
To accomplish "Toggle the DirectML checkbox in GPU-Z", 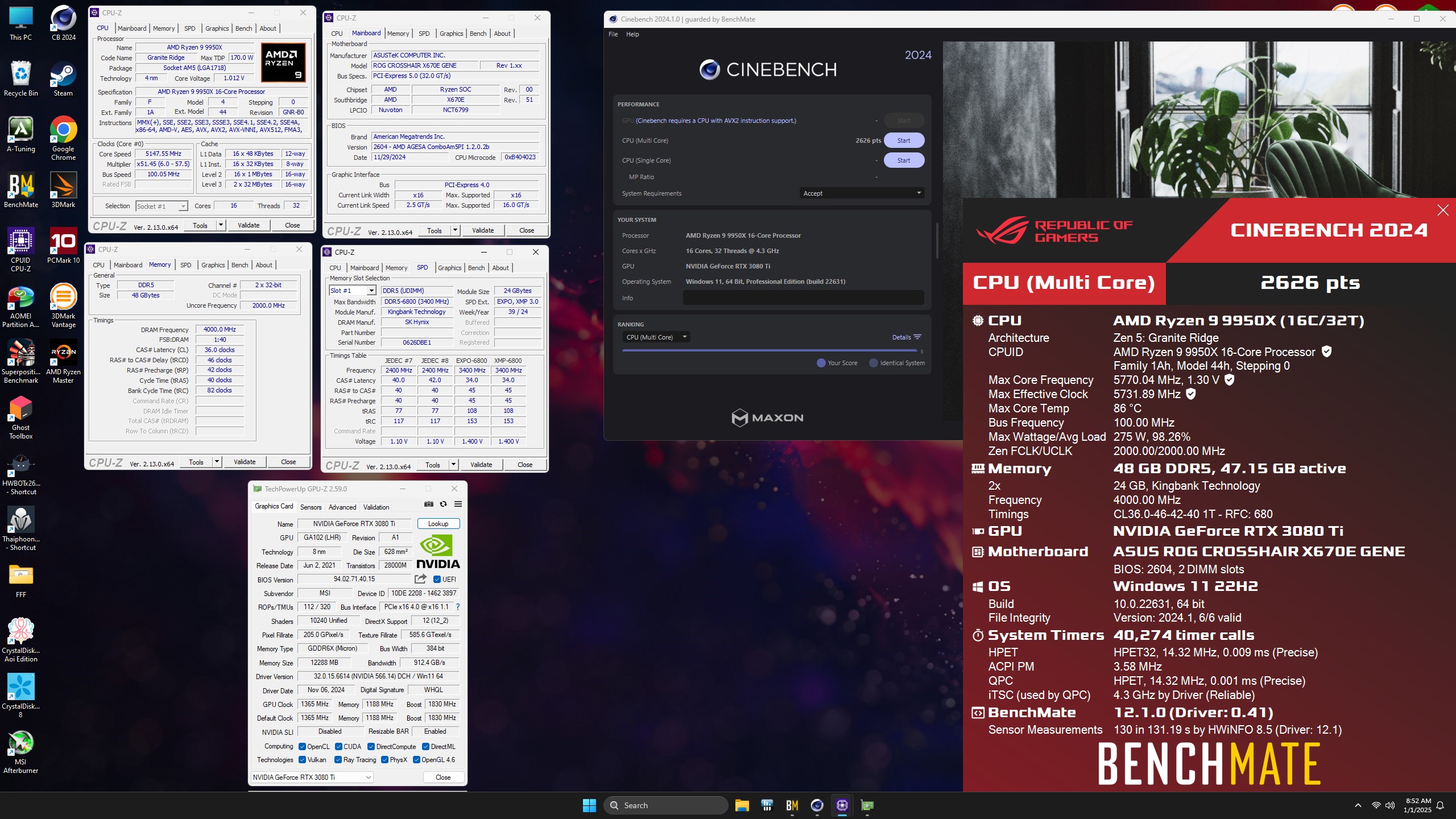I will 426,747.
